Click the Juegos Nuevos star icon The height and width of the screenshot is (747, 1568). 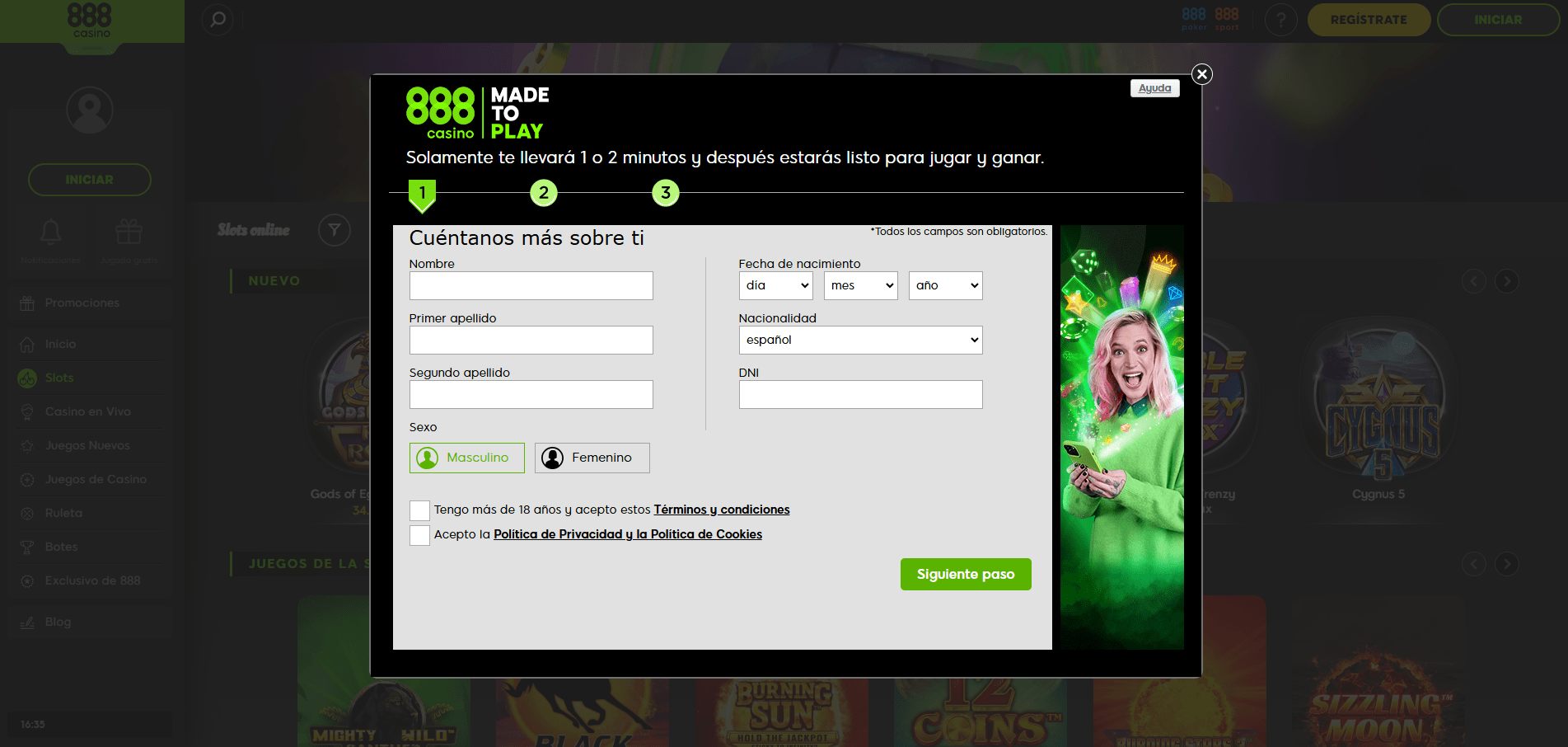27,446
